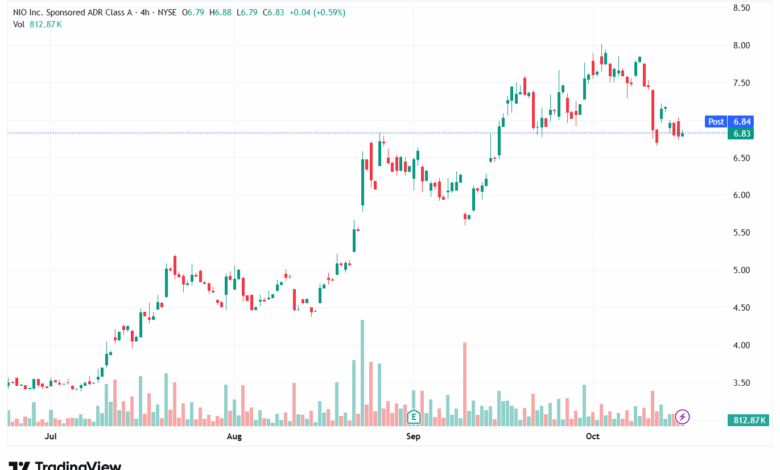The width and height of the screenshot is (780, 470).
Task: Click the Aug label on time axis
Action: (x=234, y=437)
